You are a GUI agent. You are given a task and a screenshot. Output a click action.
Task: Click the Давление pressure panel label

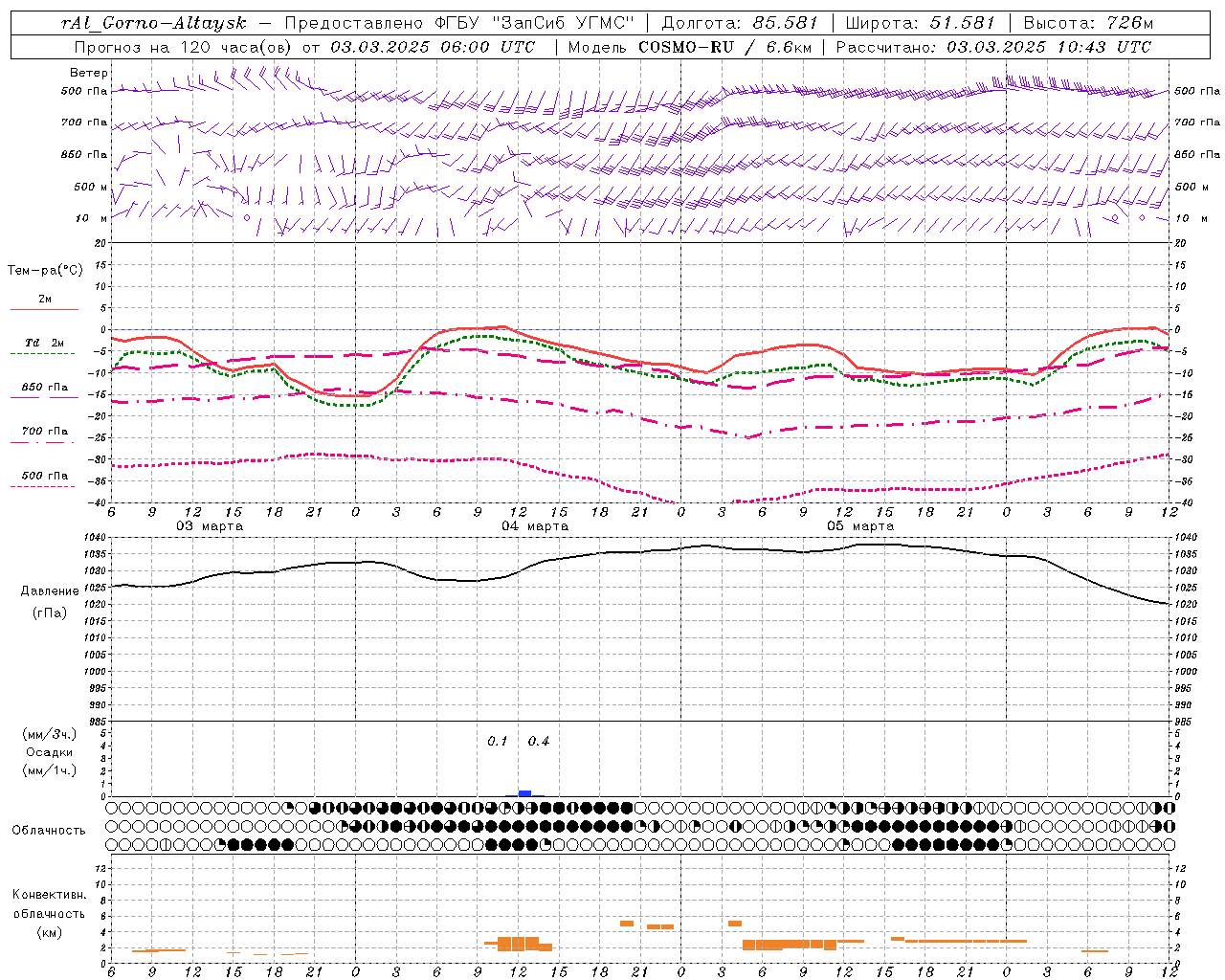pos(50,591)
